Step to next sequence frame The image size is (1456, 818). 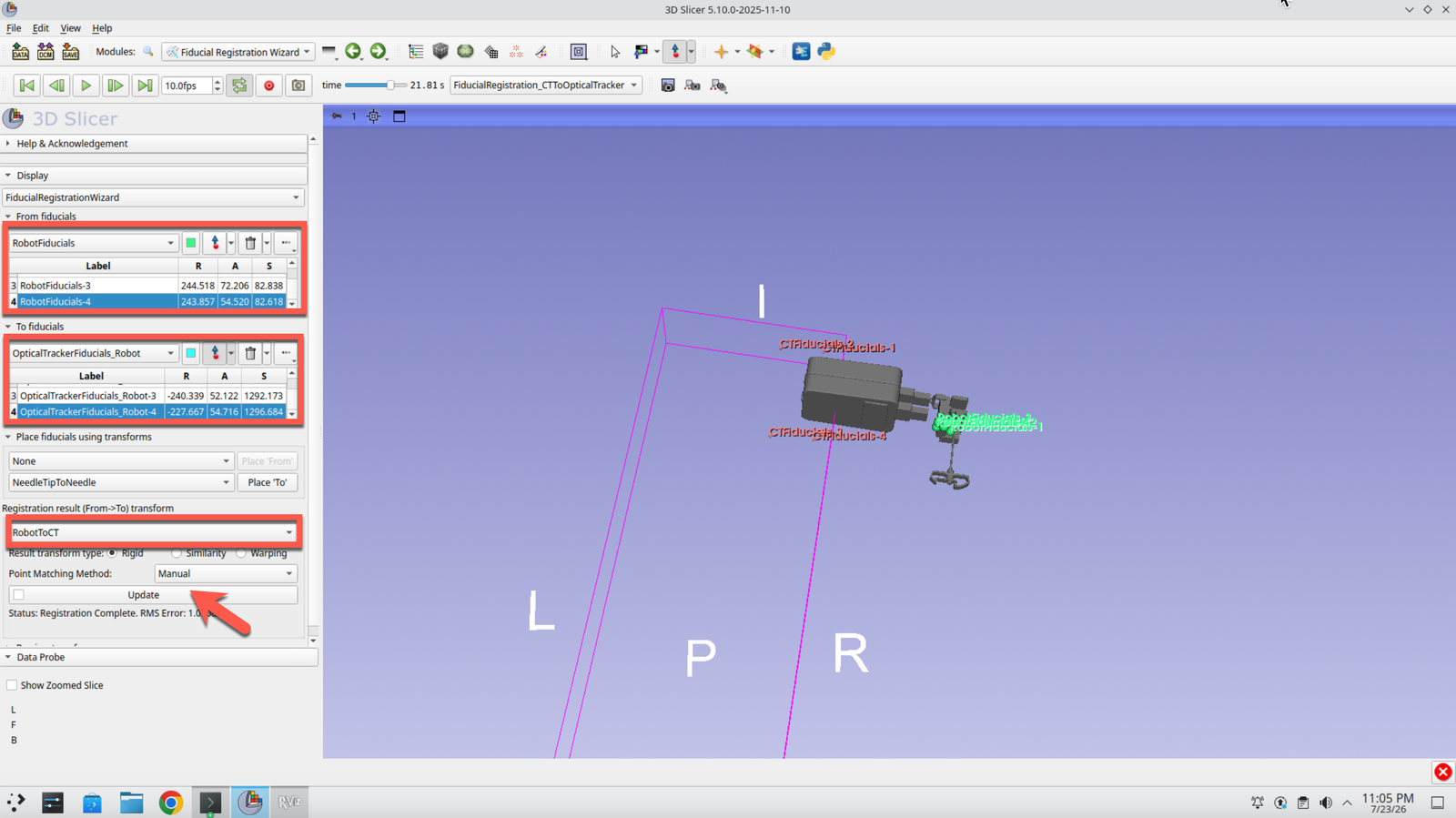(x=115, y=86)
